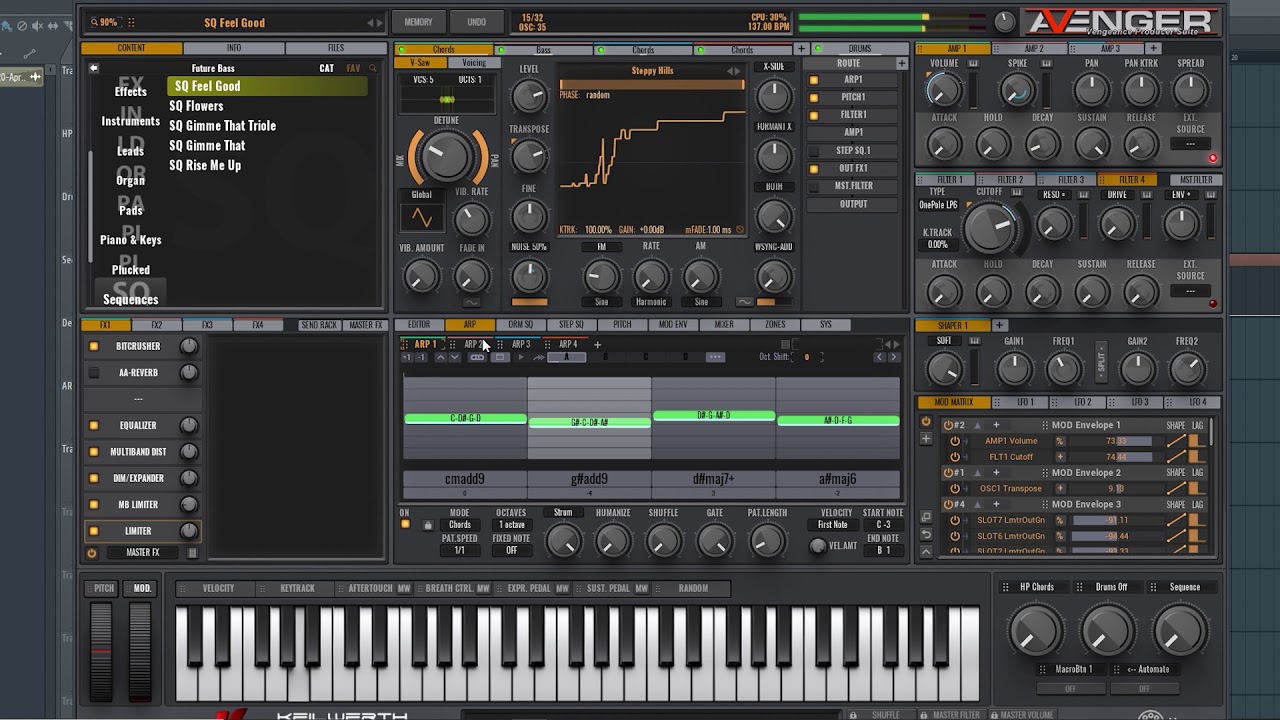Screen dimensions: 1280x720
Task: Open the MIXER tab
Action: (724, 325)
